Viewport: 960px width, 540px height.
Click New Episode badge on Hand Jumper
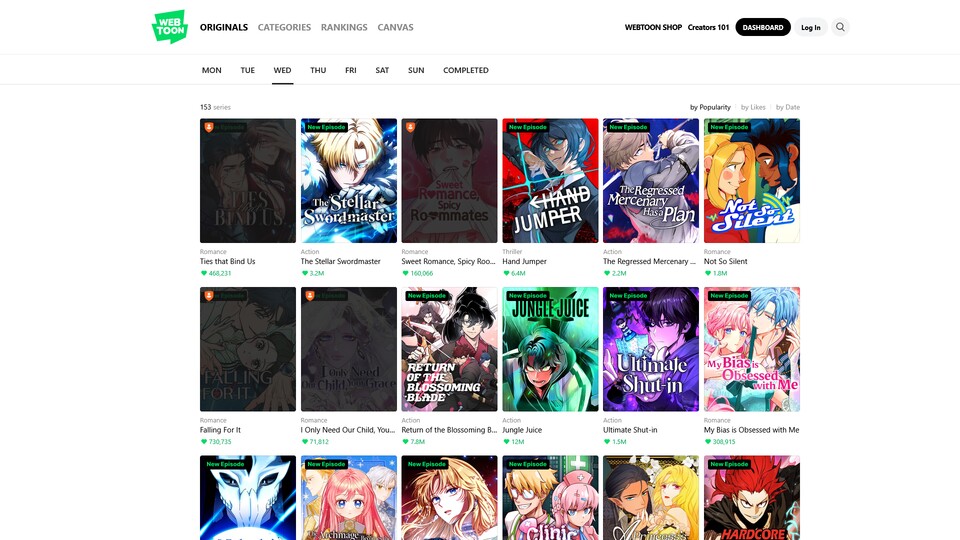[x=528, y=127]
